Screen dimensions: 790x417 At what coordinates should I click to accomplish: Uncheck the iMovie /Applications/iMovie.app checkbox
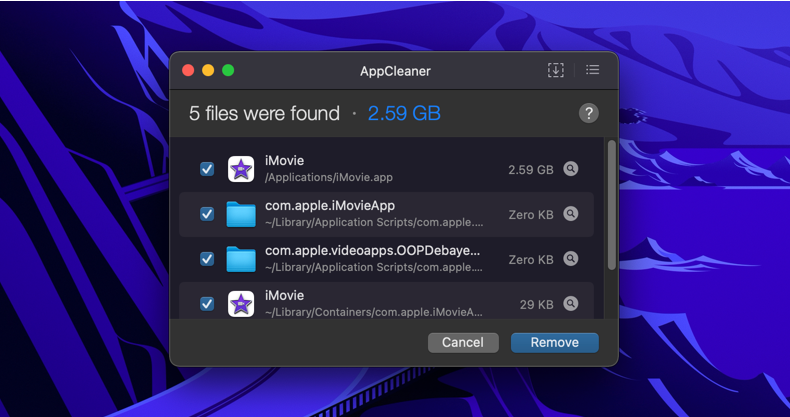tap(207, 169)
